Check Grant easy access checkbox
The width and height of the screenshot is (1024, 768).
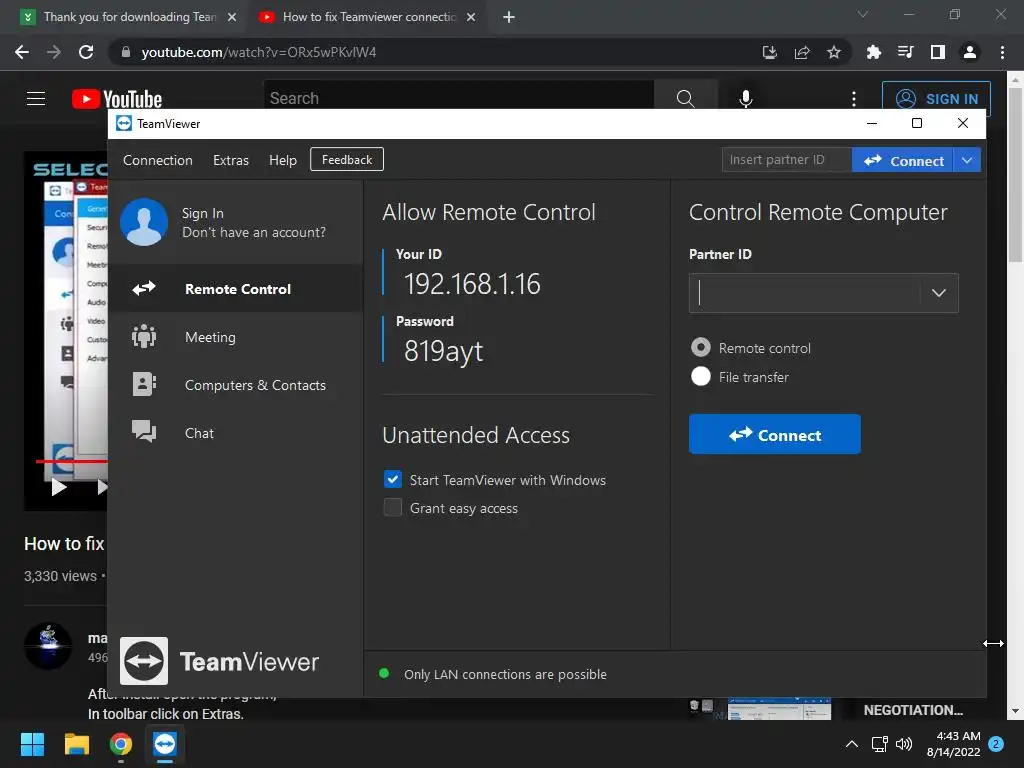pyautogui.click(x=392, y=507)
